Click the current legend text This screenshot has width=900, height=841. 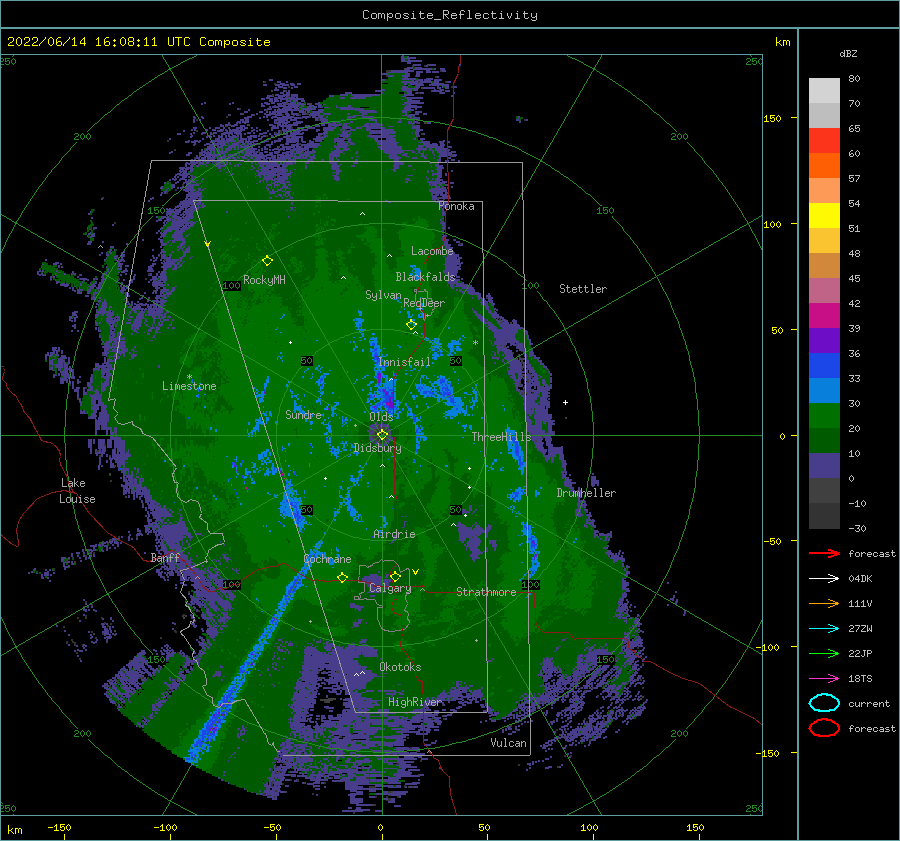click(868, 703)
